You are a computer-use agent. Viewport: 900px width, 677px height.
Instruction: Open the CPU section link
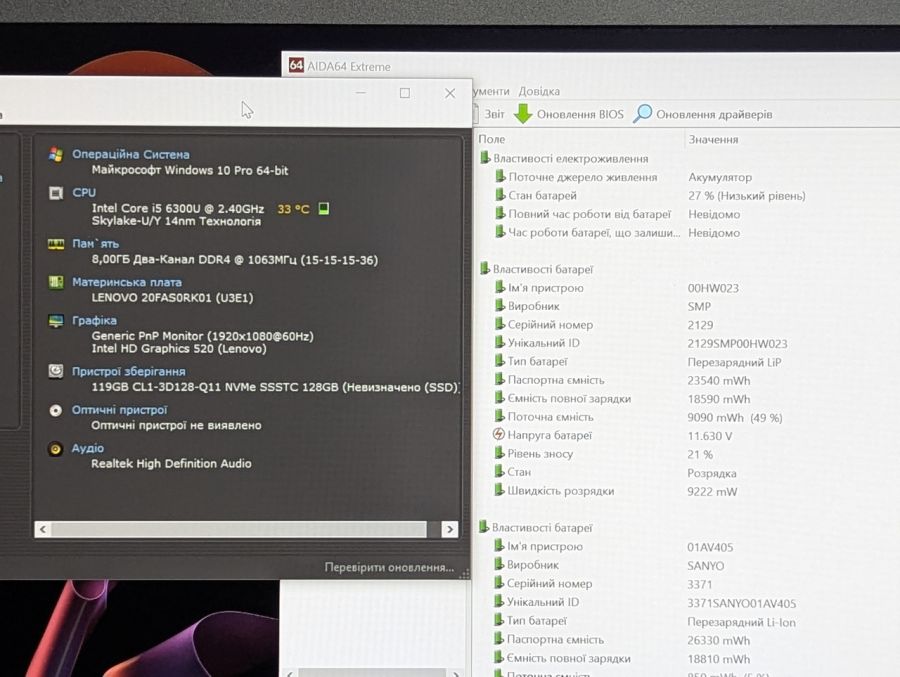(x=84, y=192)
